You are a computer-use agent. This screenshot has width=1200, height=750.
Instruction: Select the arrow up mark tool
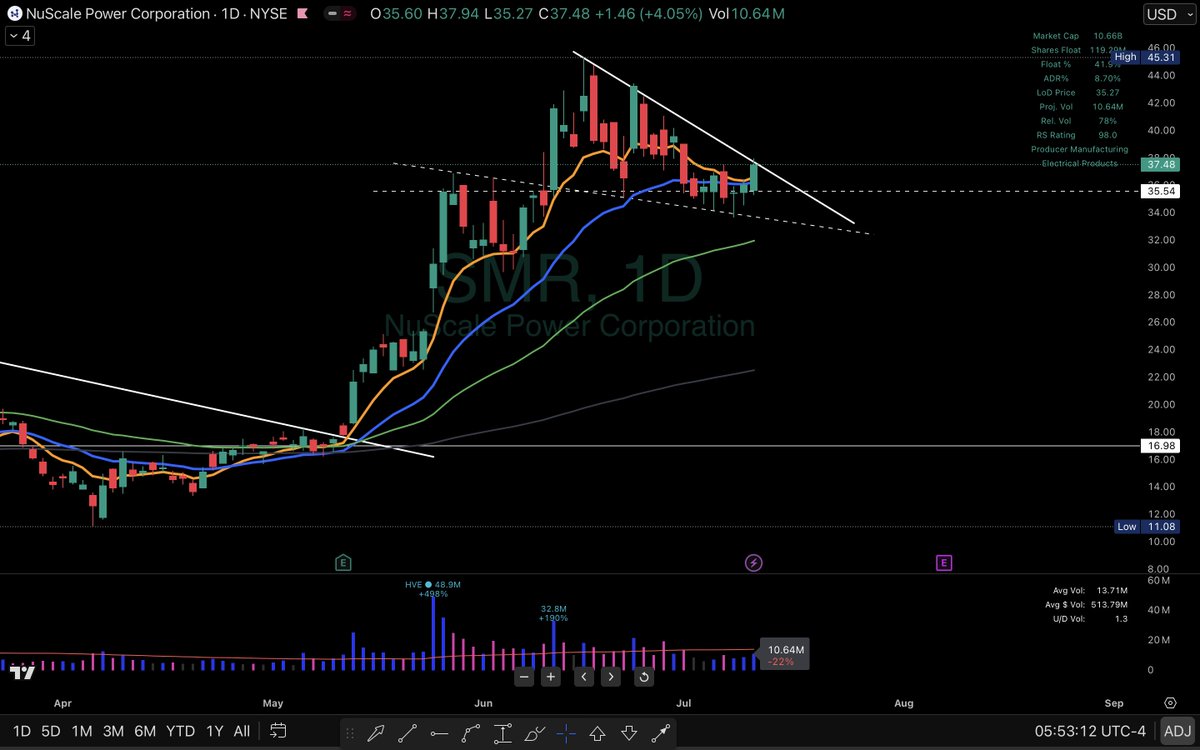tap(597, 732)
